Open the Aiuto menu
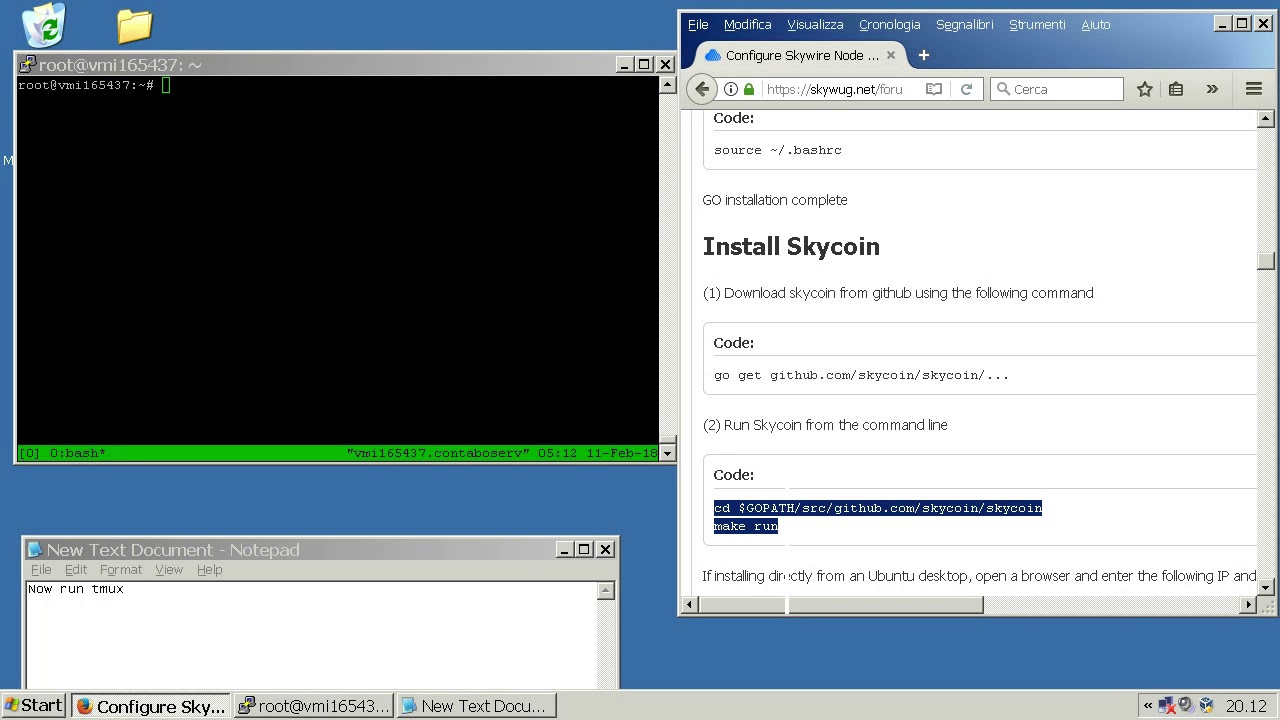Viewport: 1280px width, 720px height. [1096, 25]
